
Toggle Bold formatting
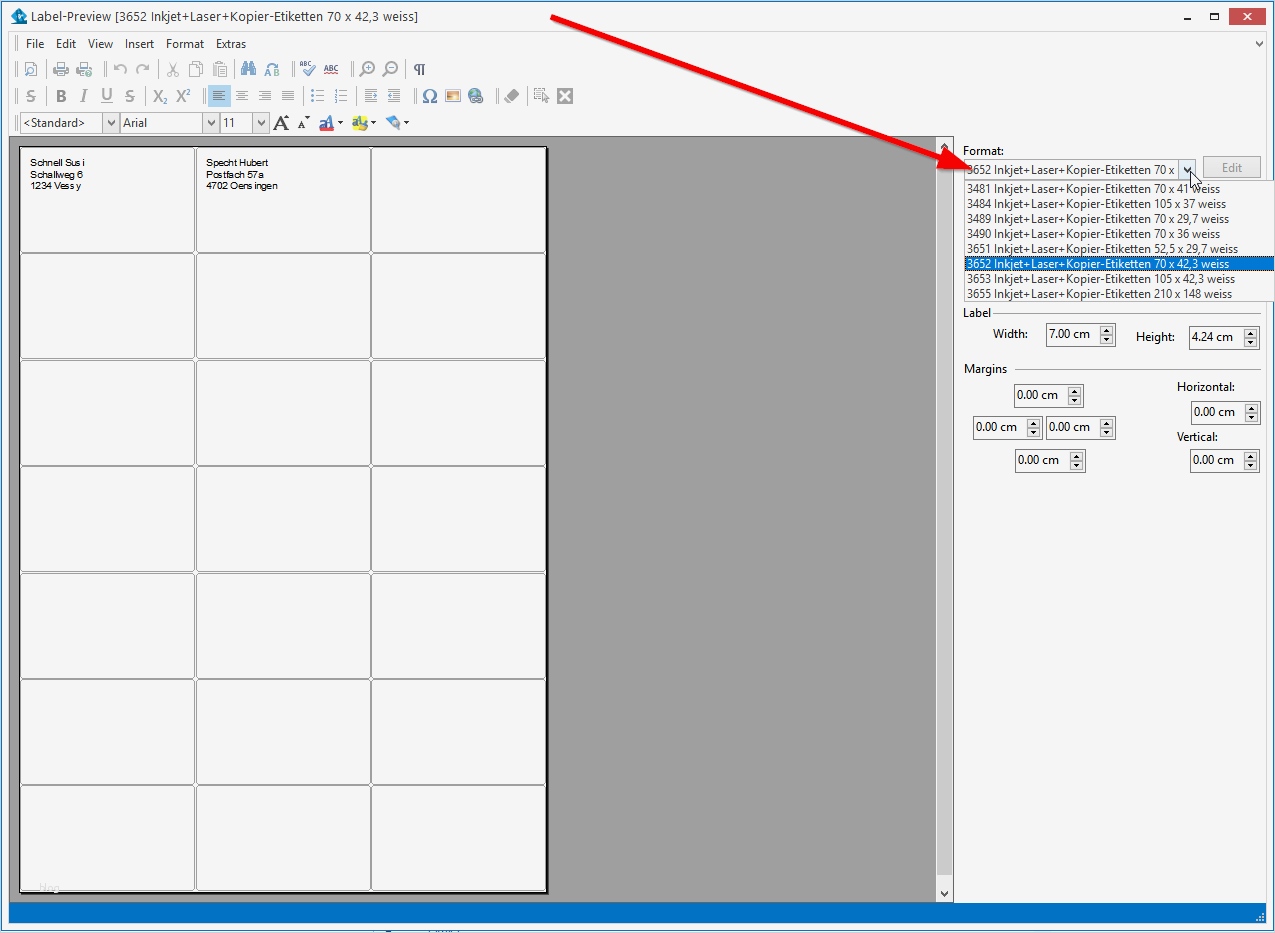point(61,96)
